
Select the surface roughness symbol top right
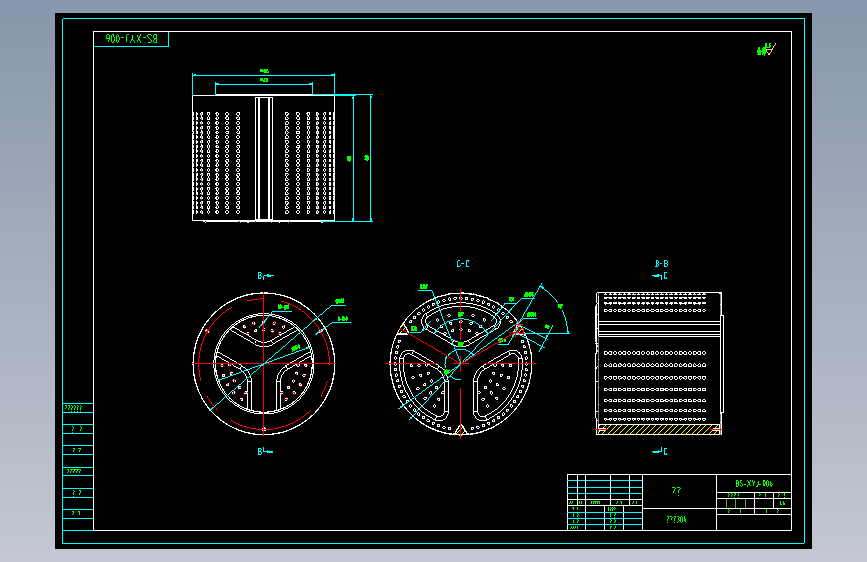[766, 49]
